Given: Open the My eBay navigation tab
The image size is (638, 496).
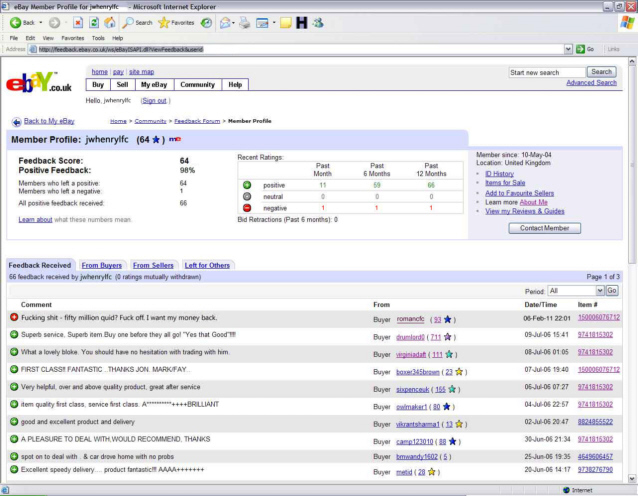Looking at the screenshot, I should coord(154,85).
